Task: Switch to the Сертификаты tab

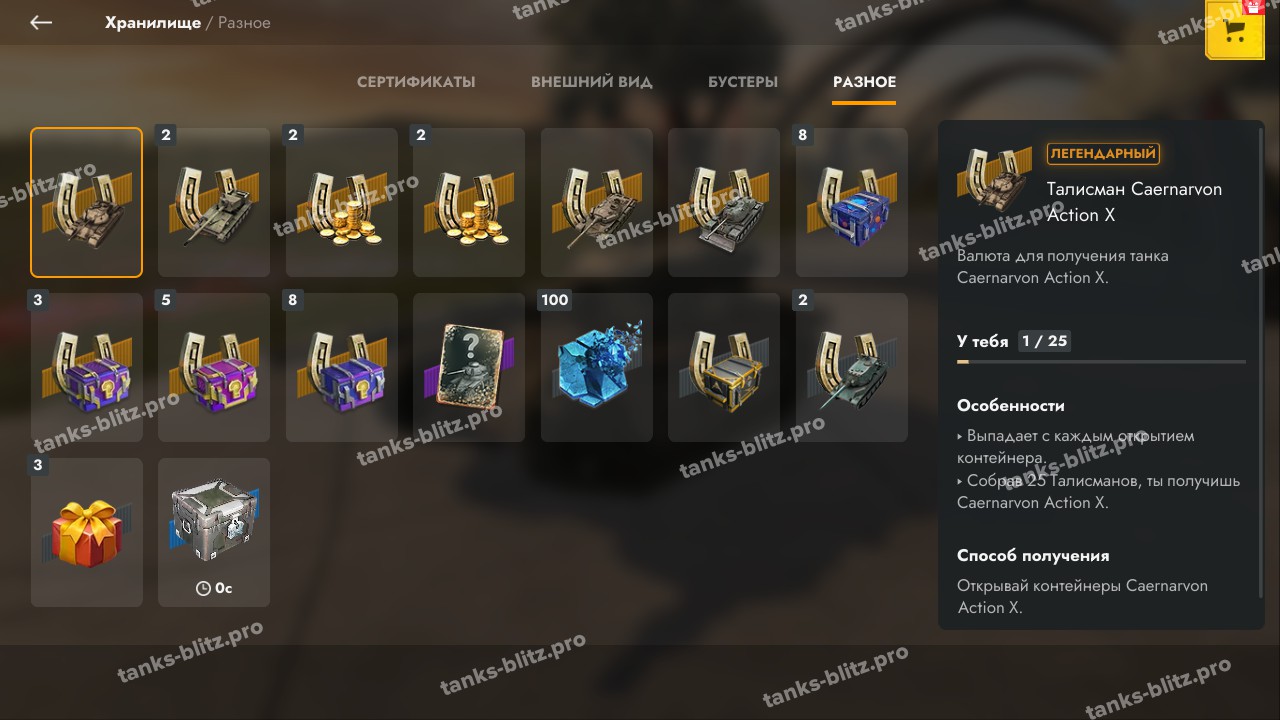Action: pyautogui.click(x=416, y=82)
